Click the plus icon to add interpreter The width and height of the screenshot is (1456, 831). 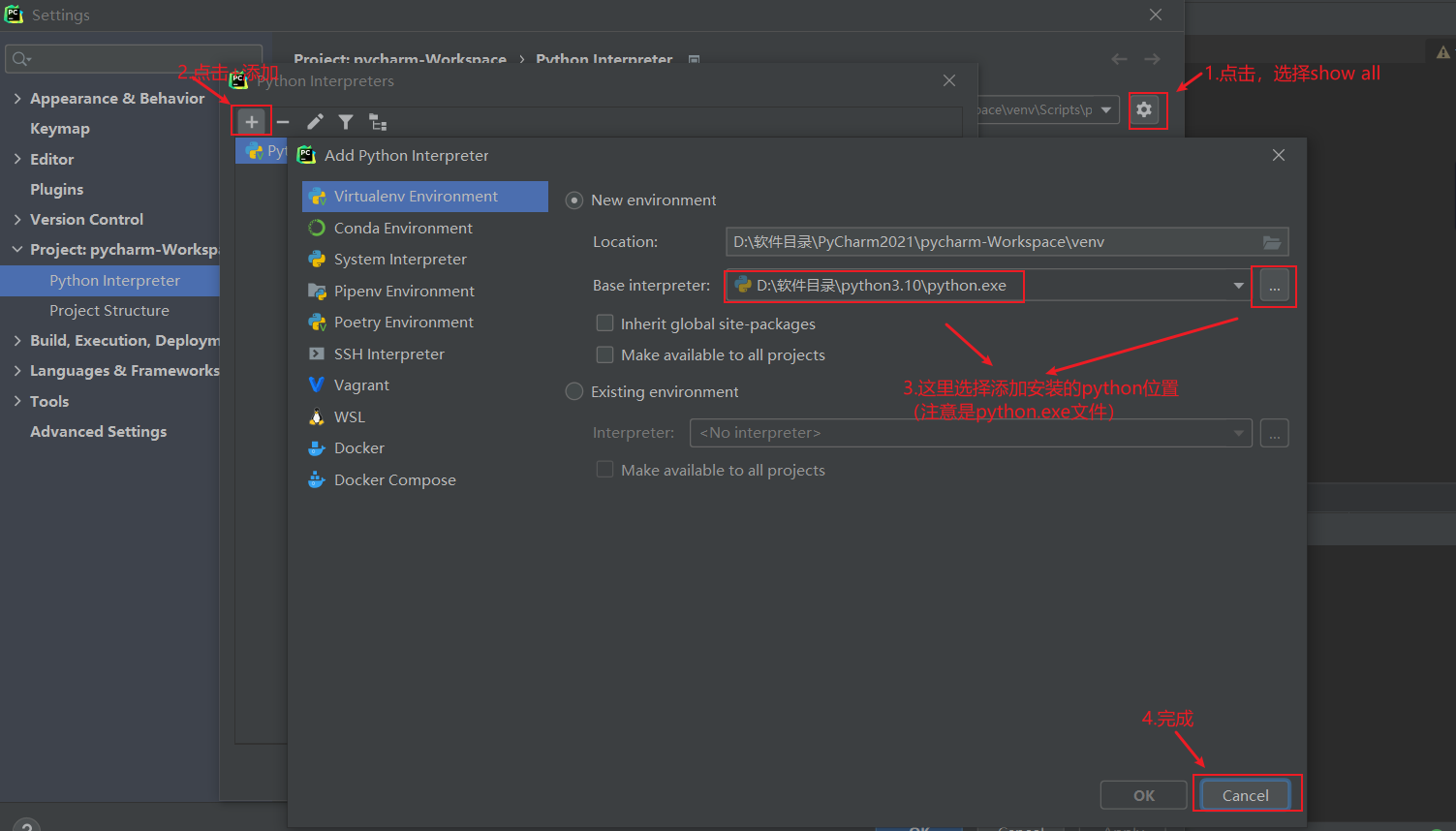point(252,122)
